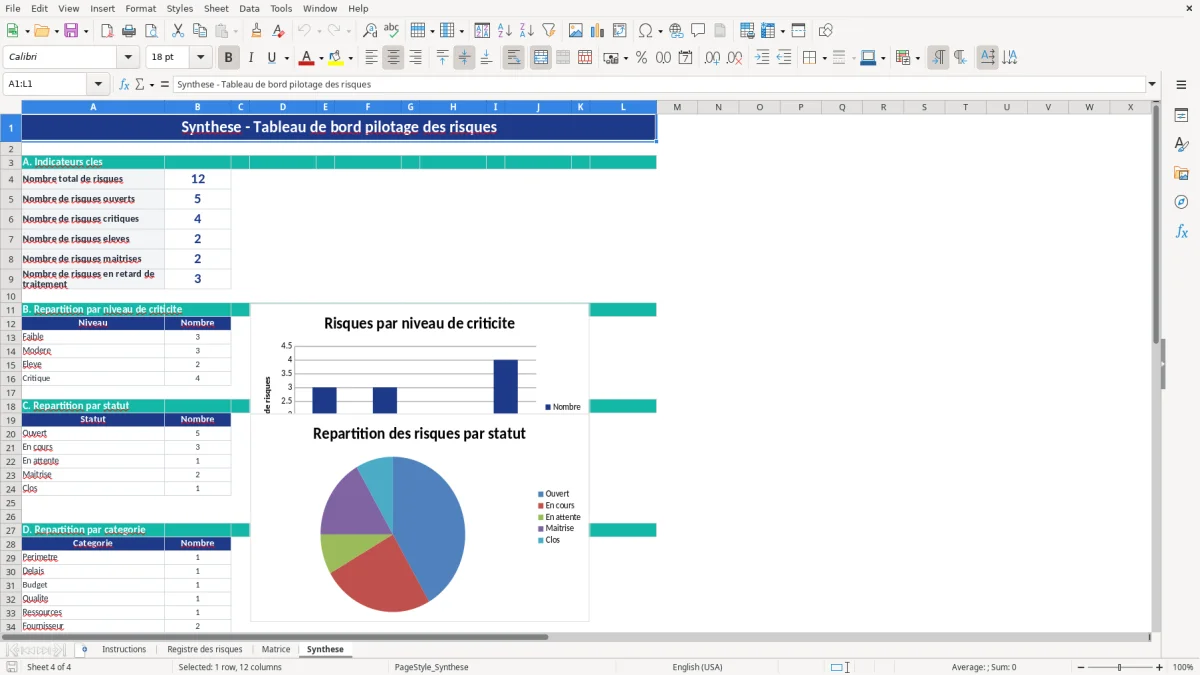Open the Draw functions shapes icon
The image size is (1200, 675).
[826, 31]
